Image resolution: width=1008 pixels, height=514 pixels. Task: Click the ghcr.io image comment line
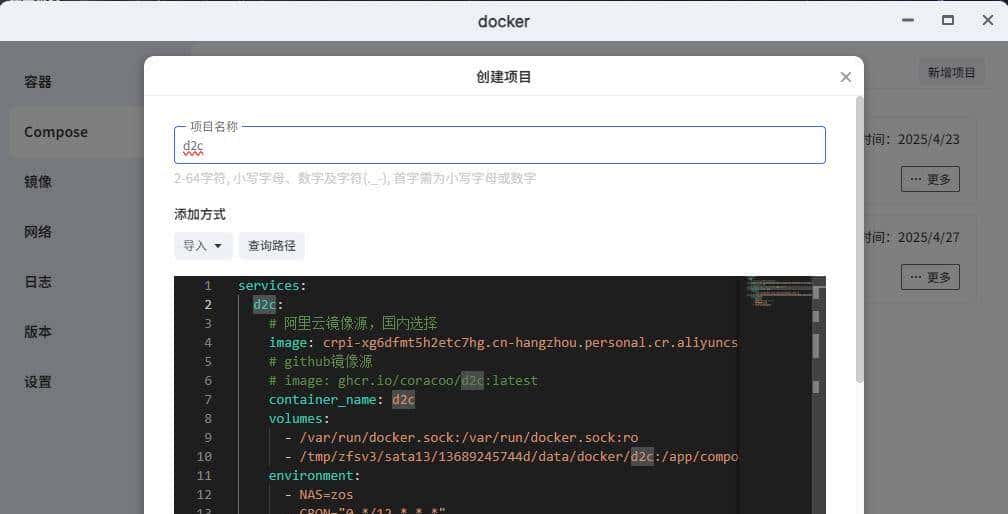point(403,380)
